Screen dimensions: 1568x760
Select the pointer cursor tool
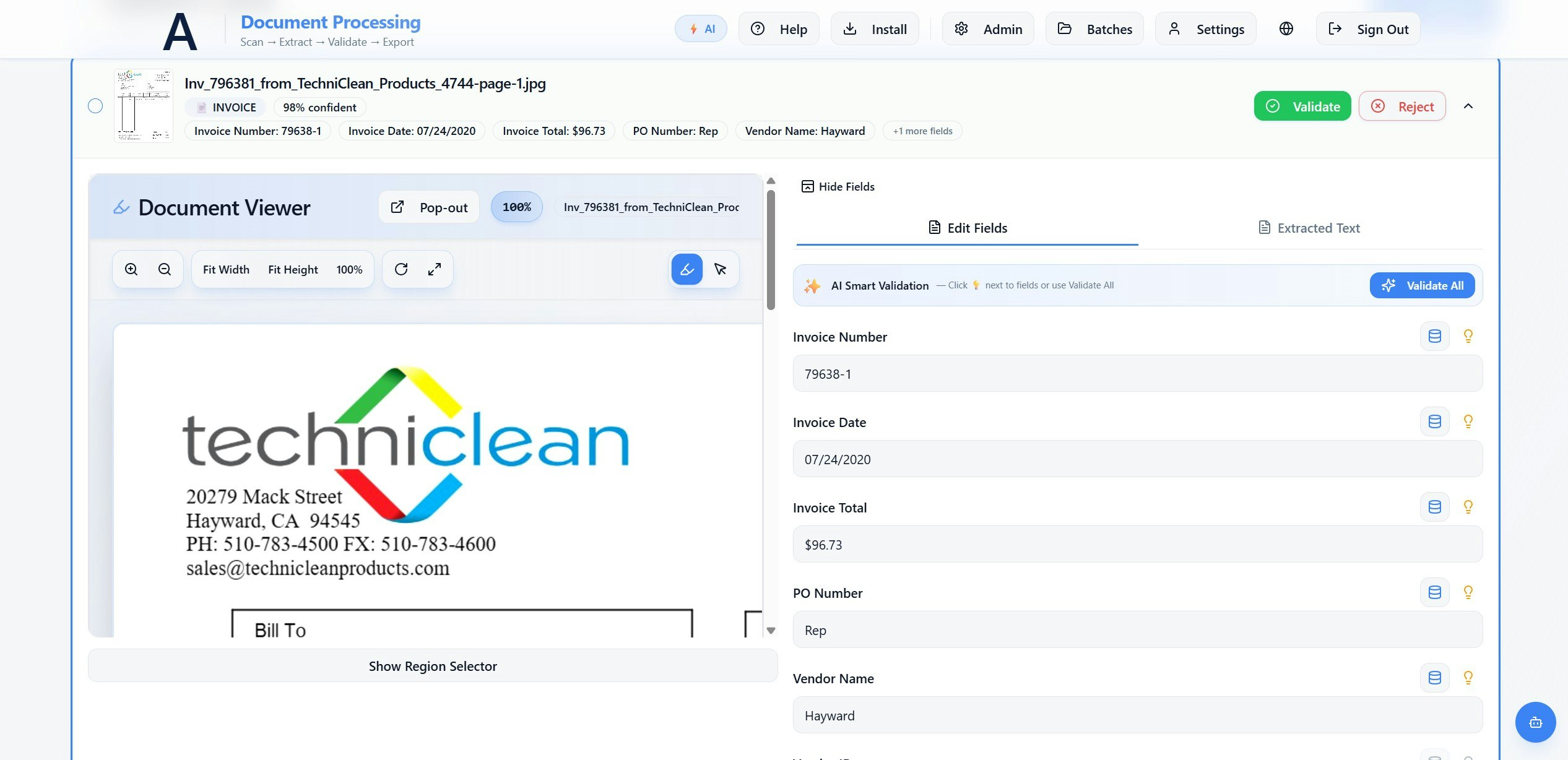(x=720, y=269)
